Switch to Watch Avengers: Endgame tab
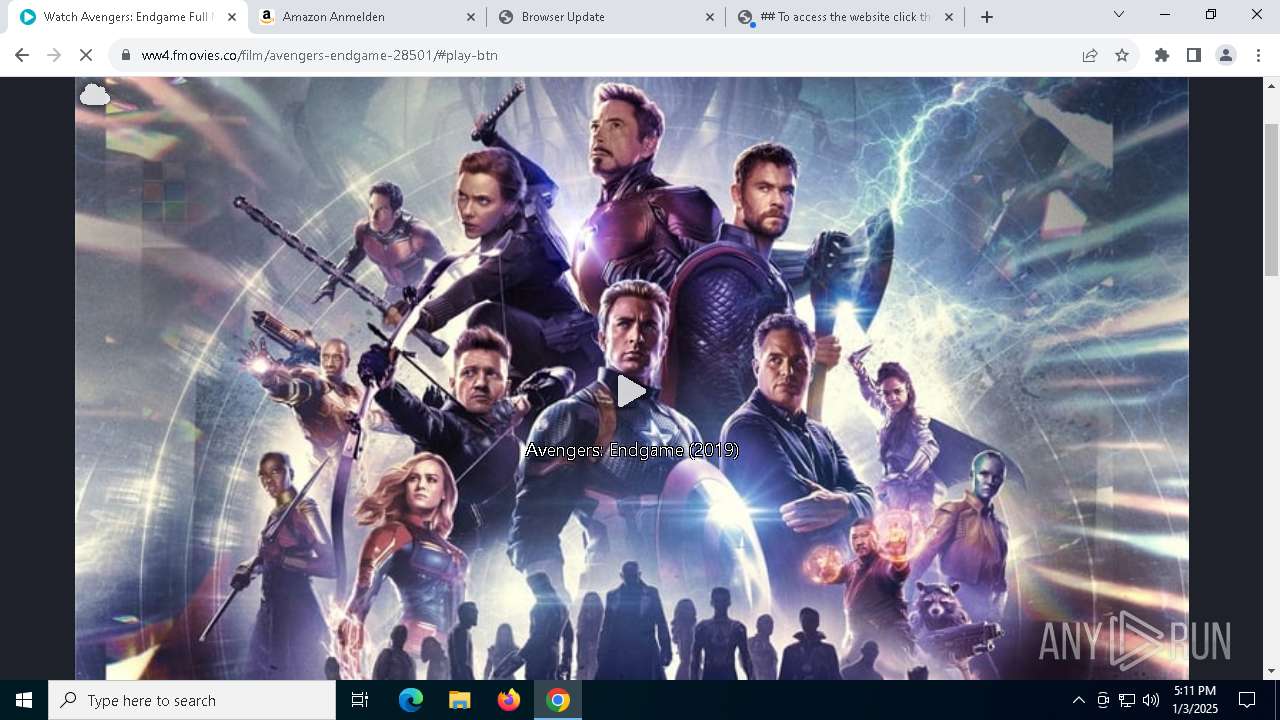Image resolution: width=1280 pixels, height=720 pixels. tap(127, 17)
